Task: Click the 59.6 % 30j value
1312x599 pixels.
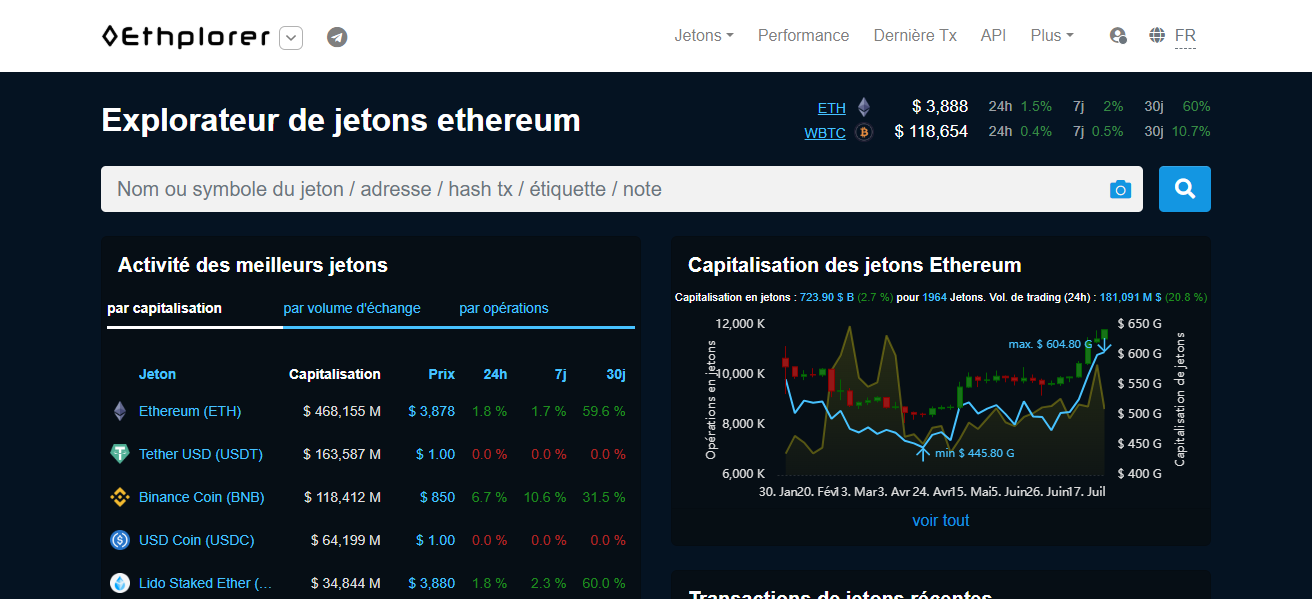Action: [604, 411]
